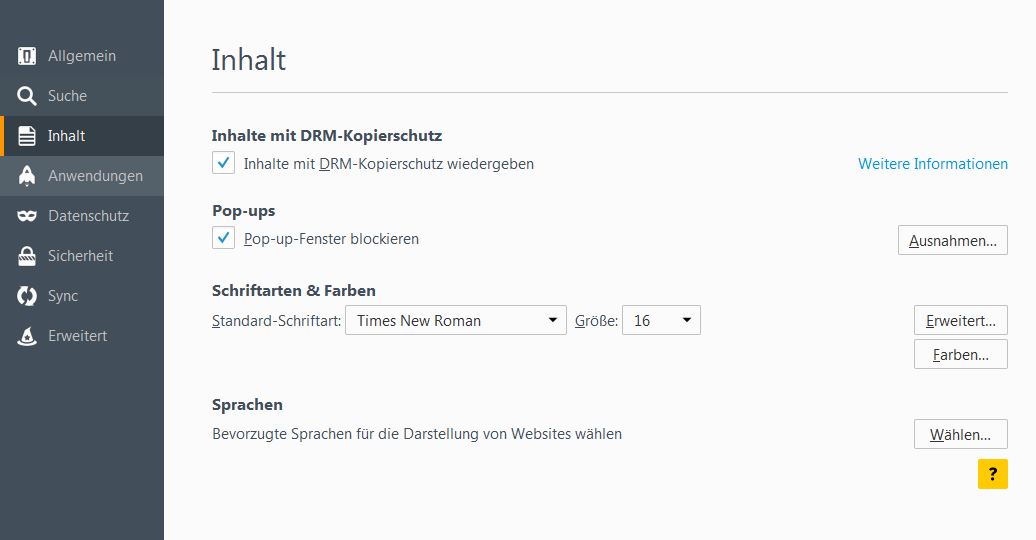Viewport: 1036px width, 540px height.
Task: Toggle Pop-up-Fenster blockieren checkbox
Action: (223, 239)
